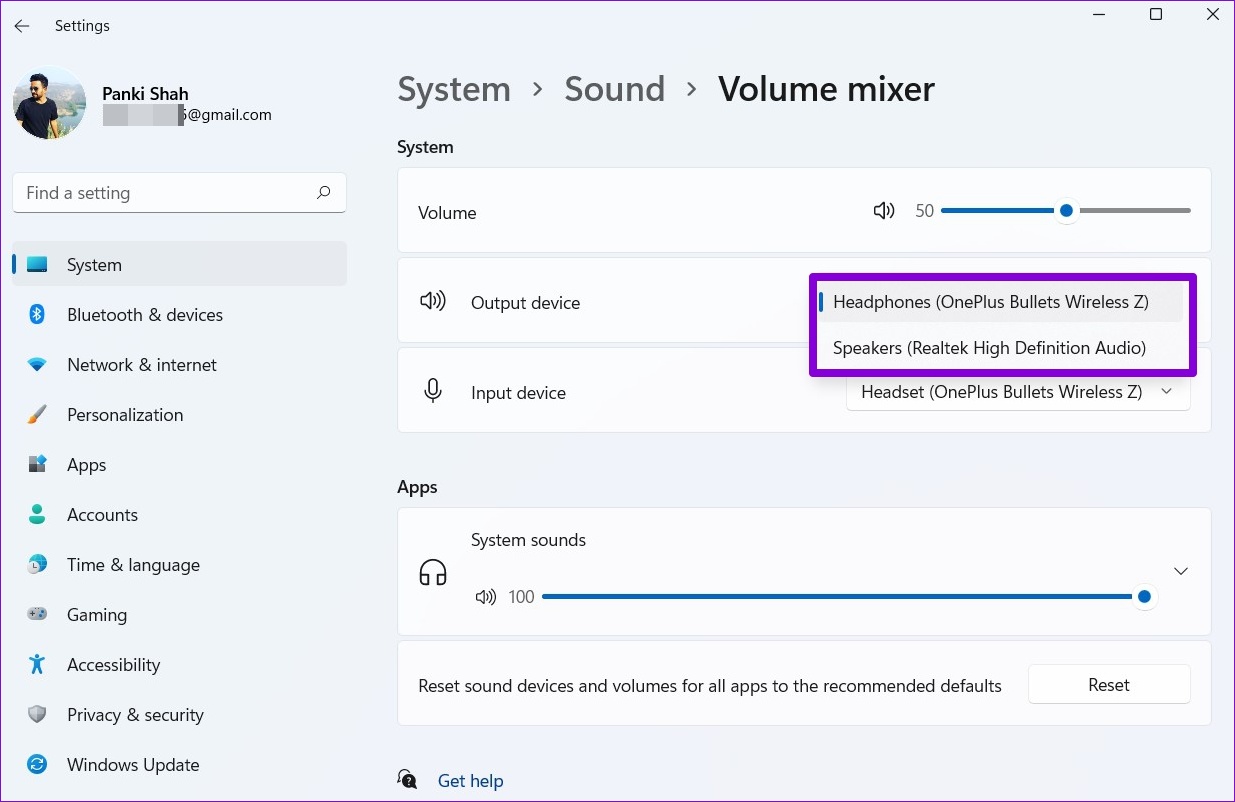1235x802 pixels.
Task: Focus the Find a setting search box
Action: click(179, 193)
